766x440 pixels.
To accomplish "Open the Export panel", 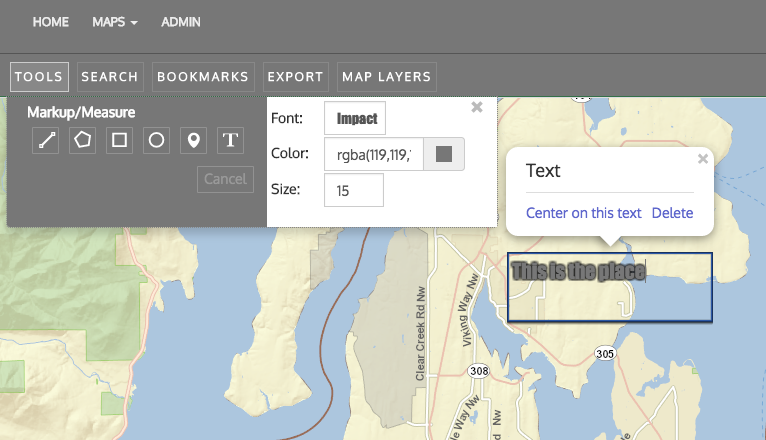I will [x=295, y=77].
